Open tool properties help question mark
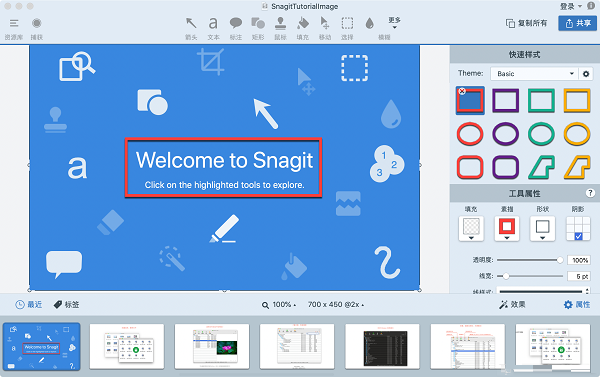The height and width of the screenshot is (377, 600). coord(590,193)
